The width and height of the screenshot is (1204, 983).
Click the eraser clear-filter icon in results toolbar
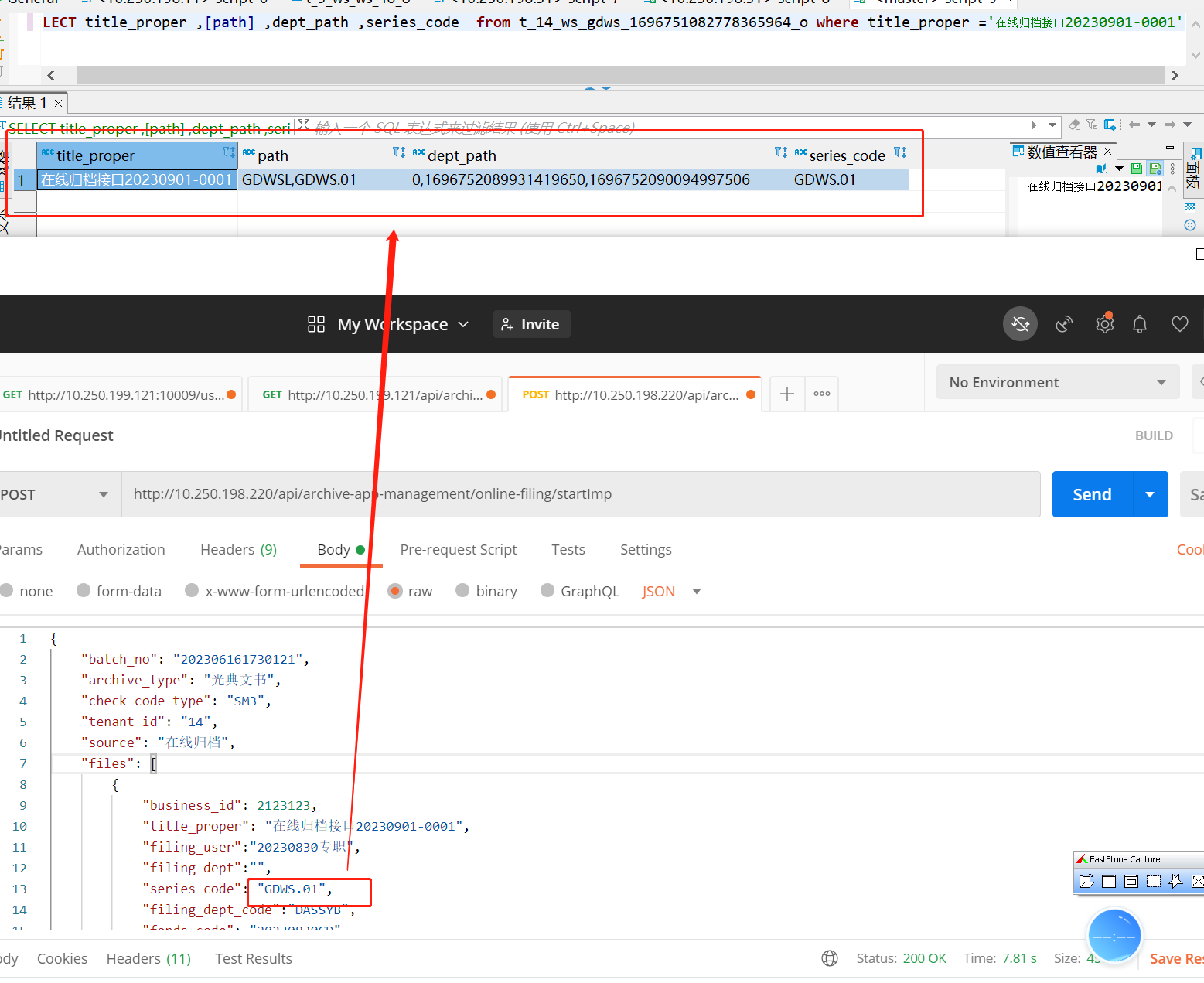pyautogui.click(x=1074, y=125)
